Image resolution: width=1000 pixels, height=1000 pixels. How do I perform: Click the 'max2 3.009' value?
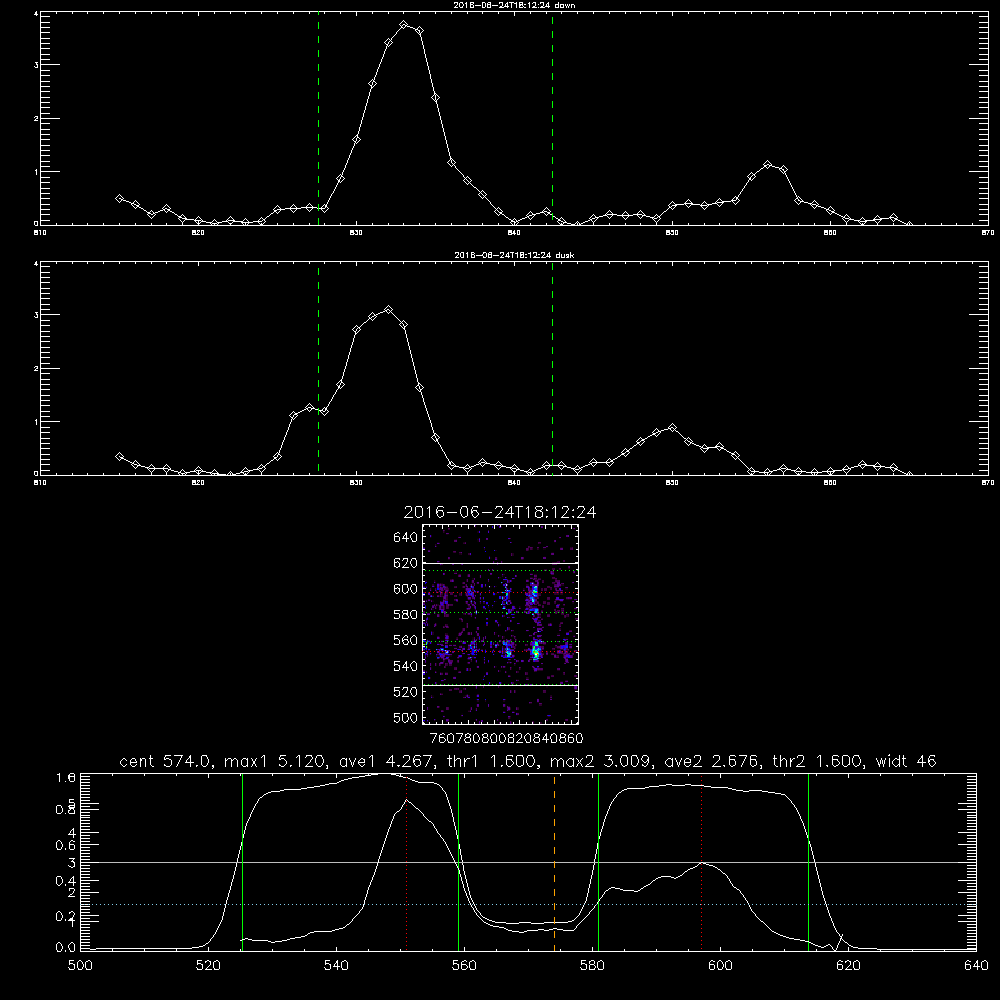tap(600, 761)
